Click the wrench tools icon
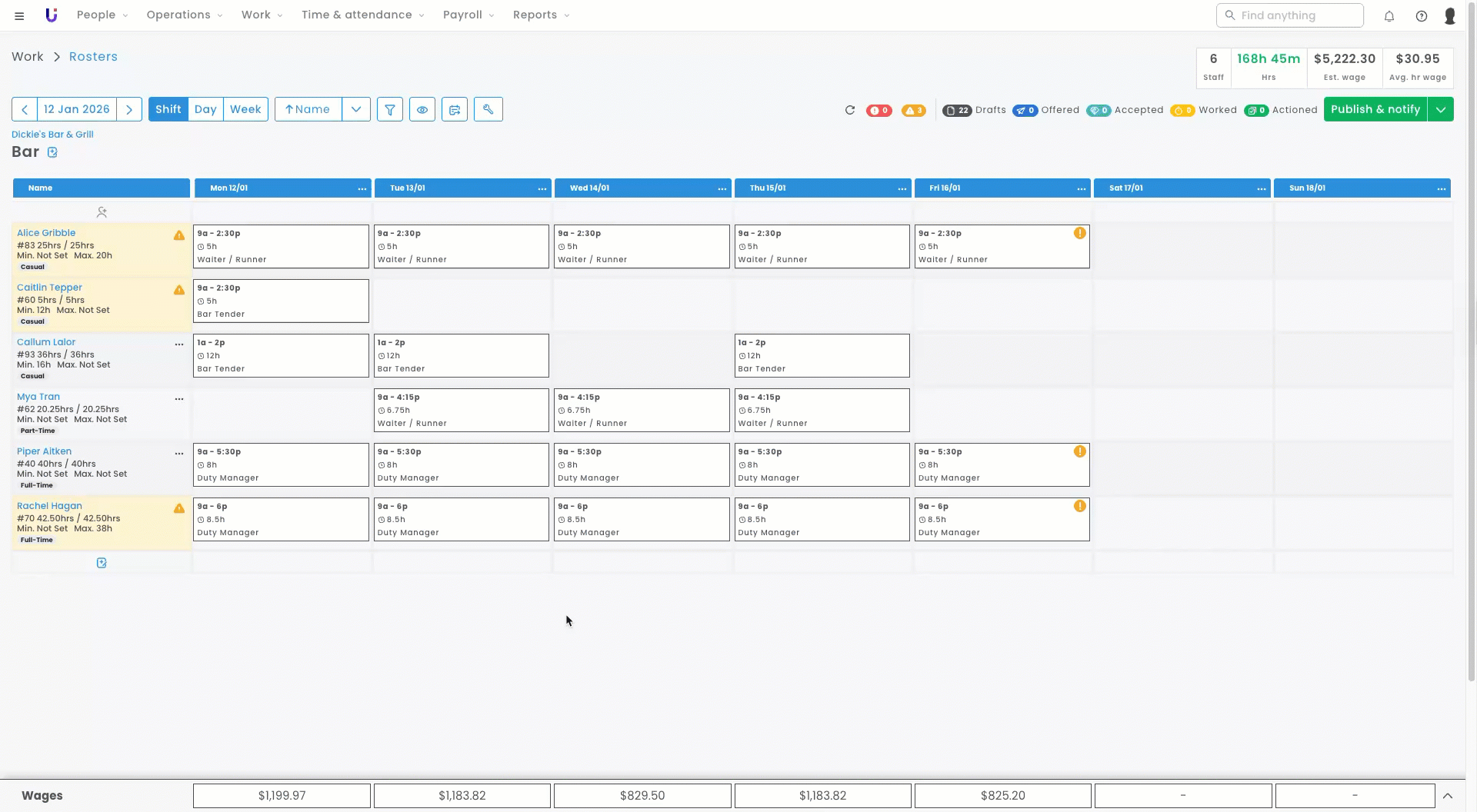This screenshot has width=1477, height=812. (x=488, y=109)
